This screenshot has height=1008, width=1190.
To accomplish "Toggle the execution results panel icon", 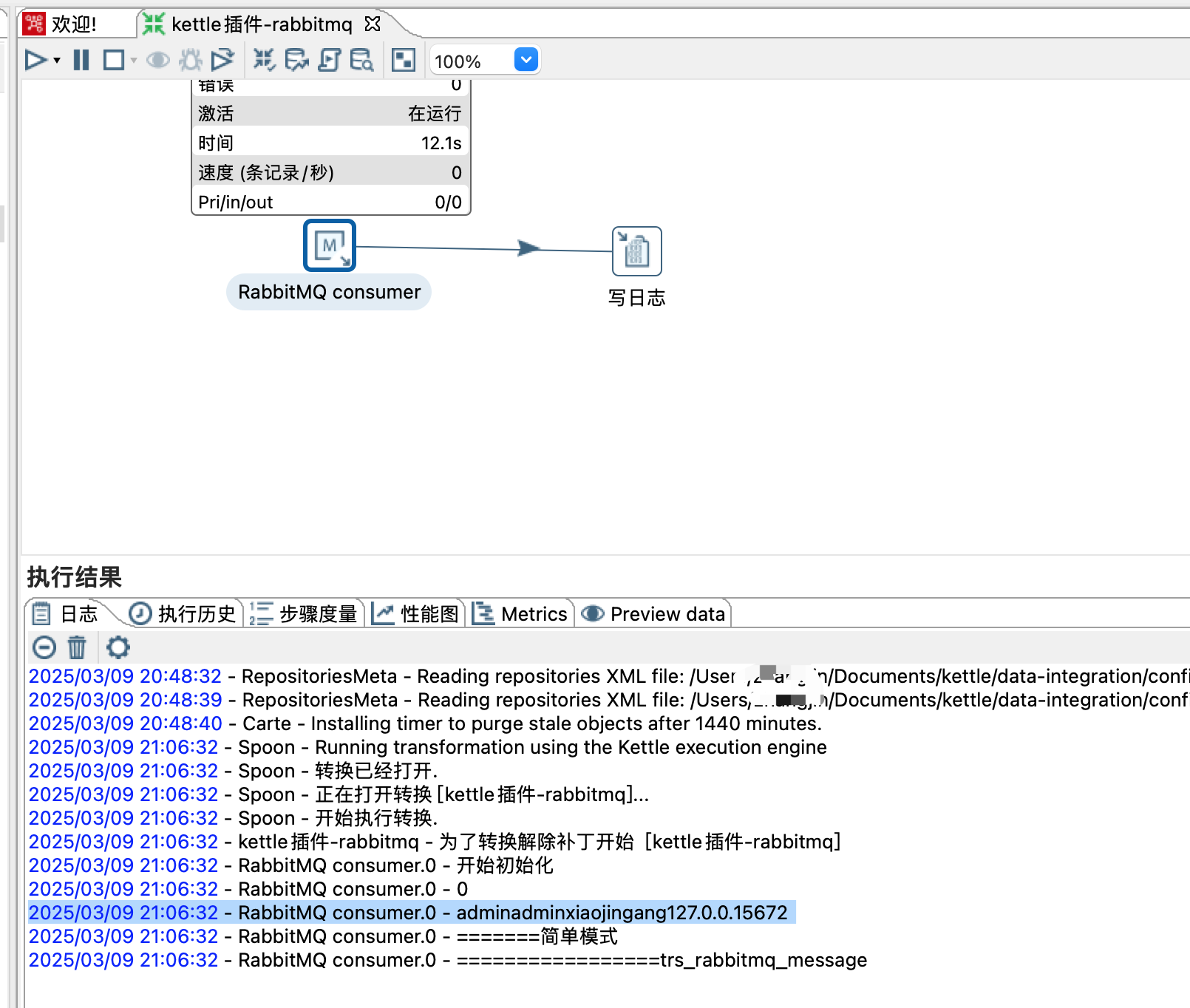I will click(x=404, y=60).
